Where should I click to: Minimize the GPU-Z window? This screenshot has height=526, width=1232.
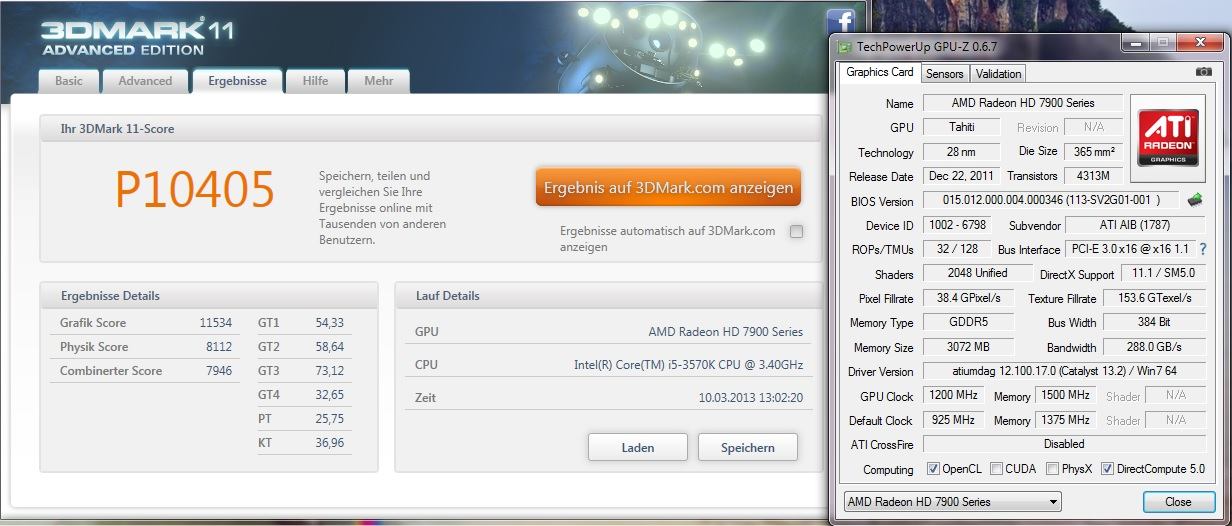point(1134,43)
